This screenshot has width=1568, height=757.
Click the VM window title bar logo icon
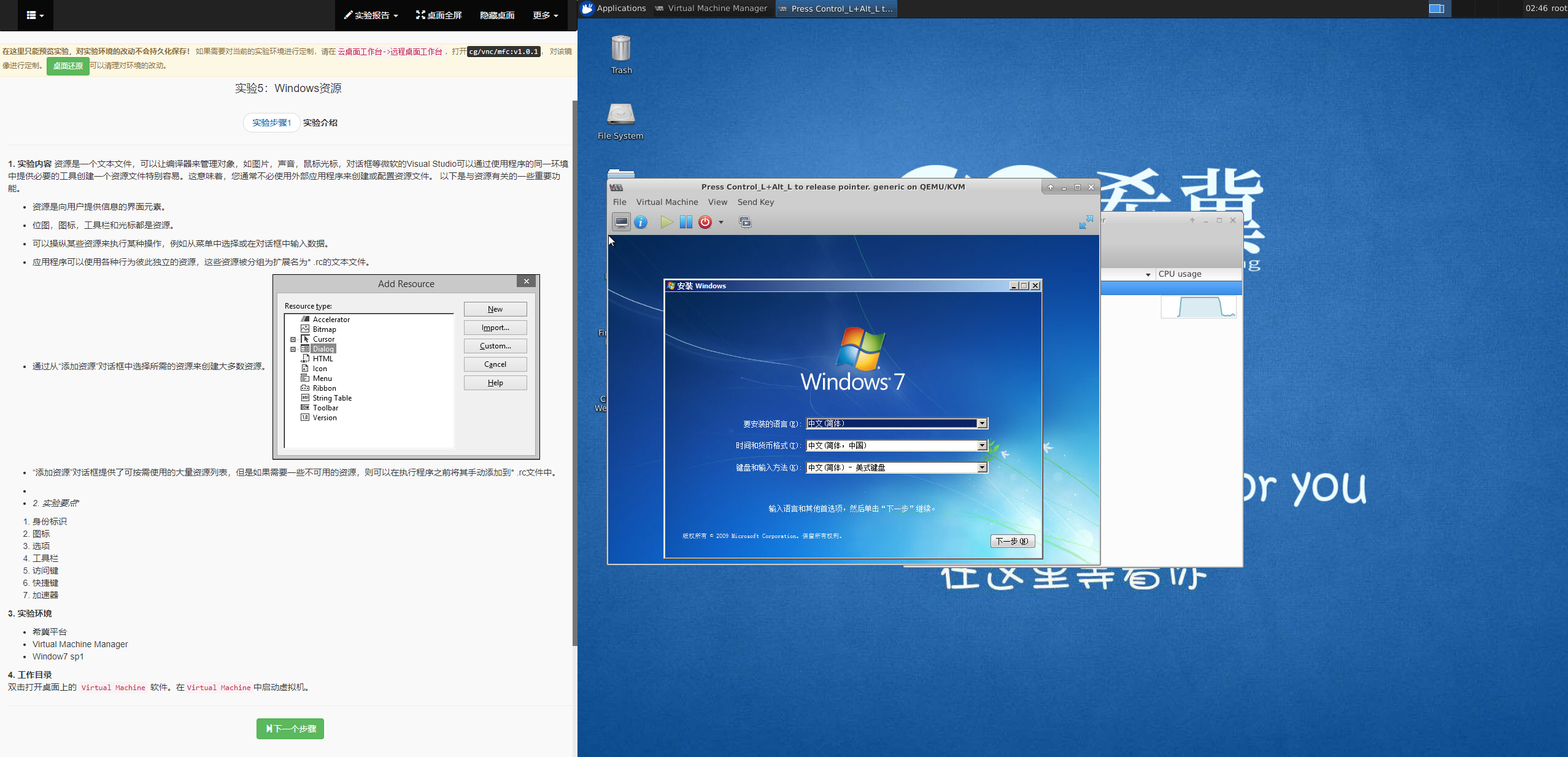tap(617, 187)
